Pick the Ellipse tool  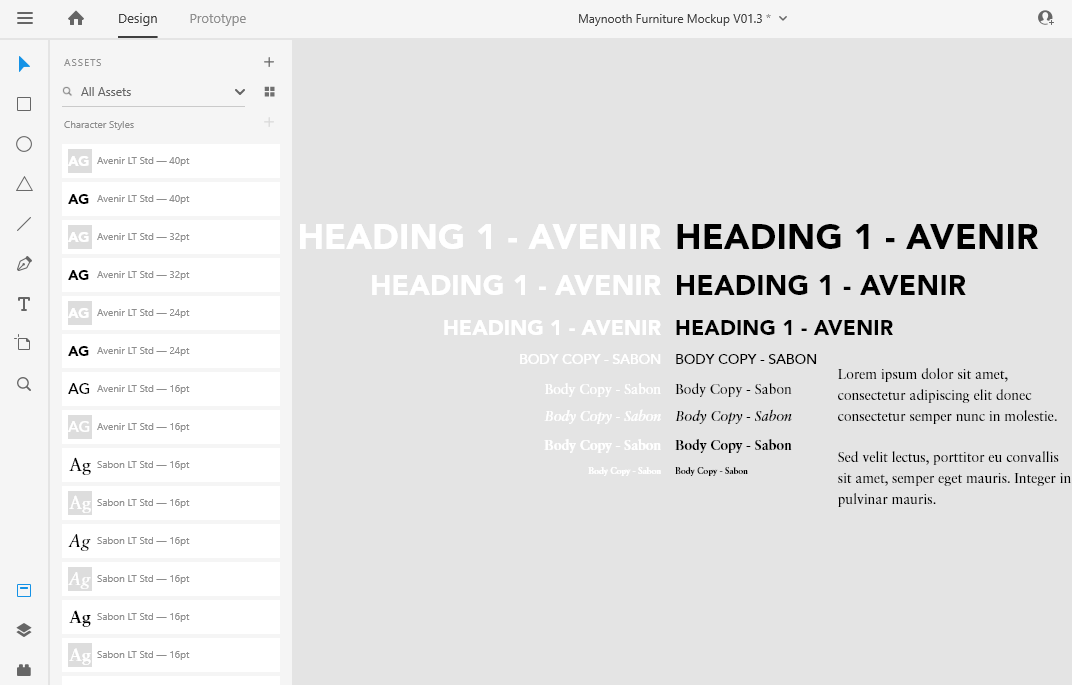coord(24,144)
